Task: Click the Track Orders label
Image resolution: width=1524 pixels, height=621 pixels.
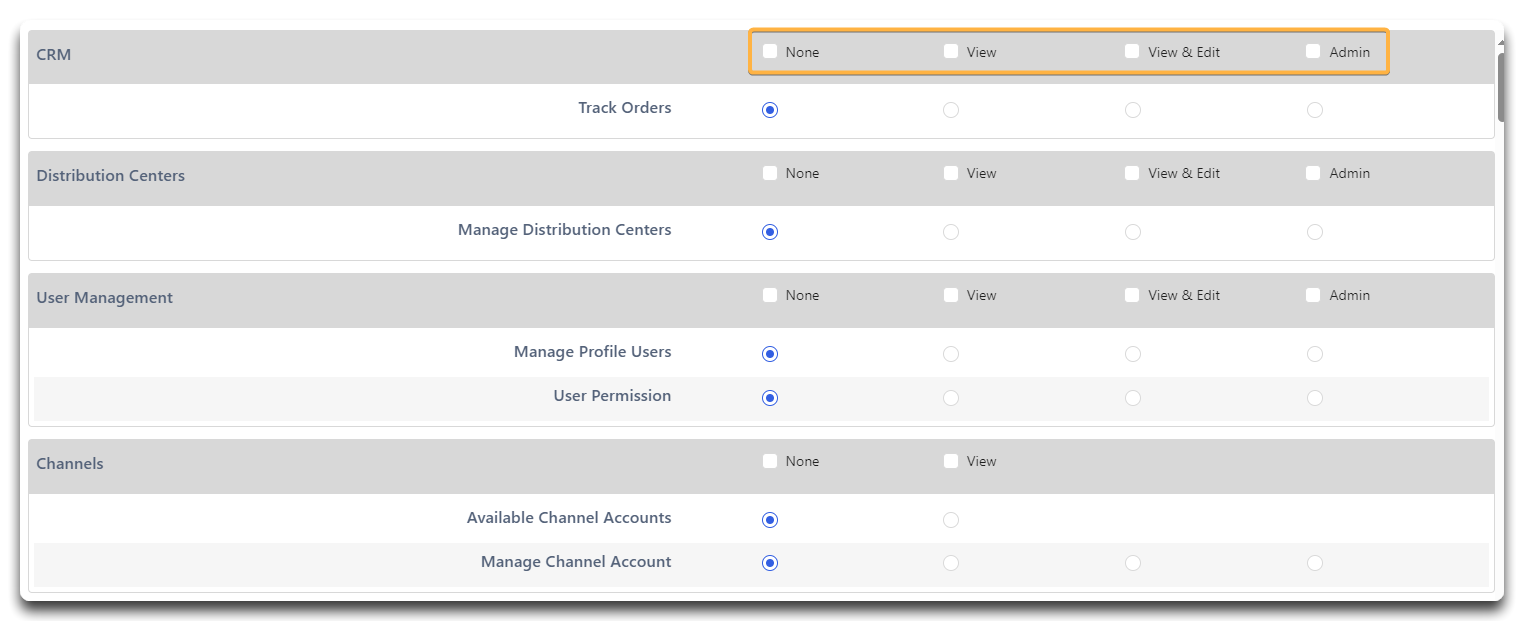Action: coord(625,107)
